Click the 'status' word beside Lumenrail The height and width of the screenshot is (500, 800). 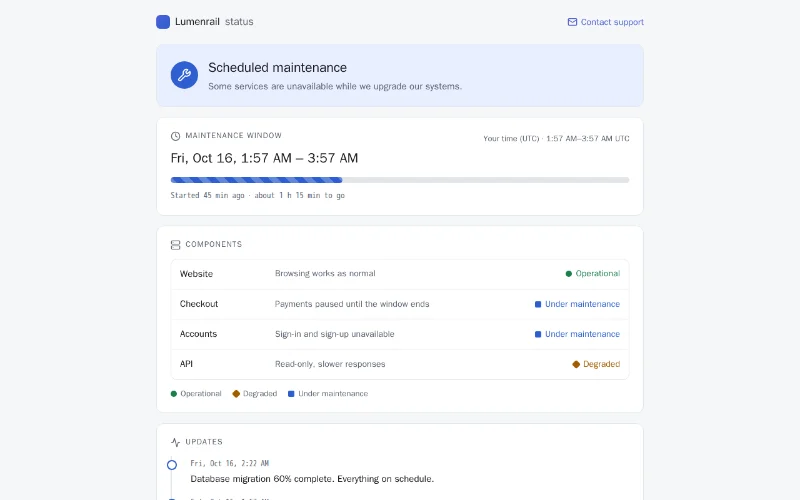(x=239, y=22)
